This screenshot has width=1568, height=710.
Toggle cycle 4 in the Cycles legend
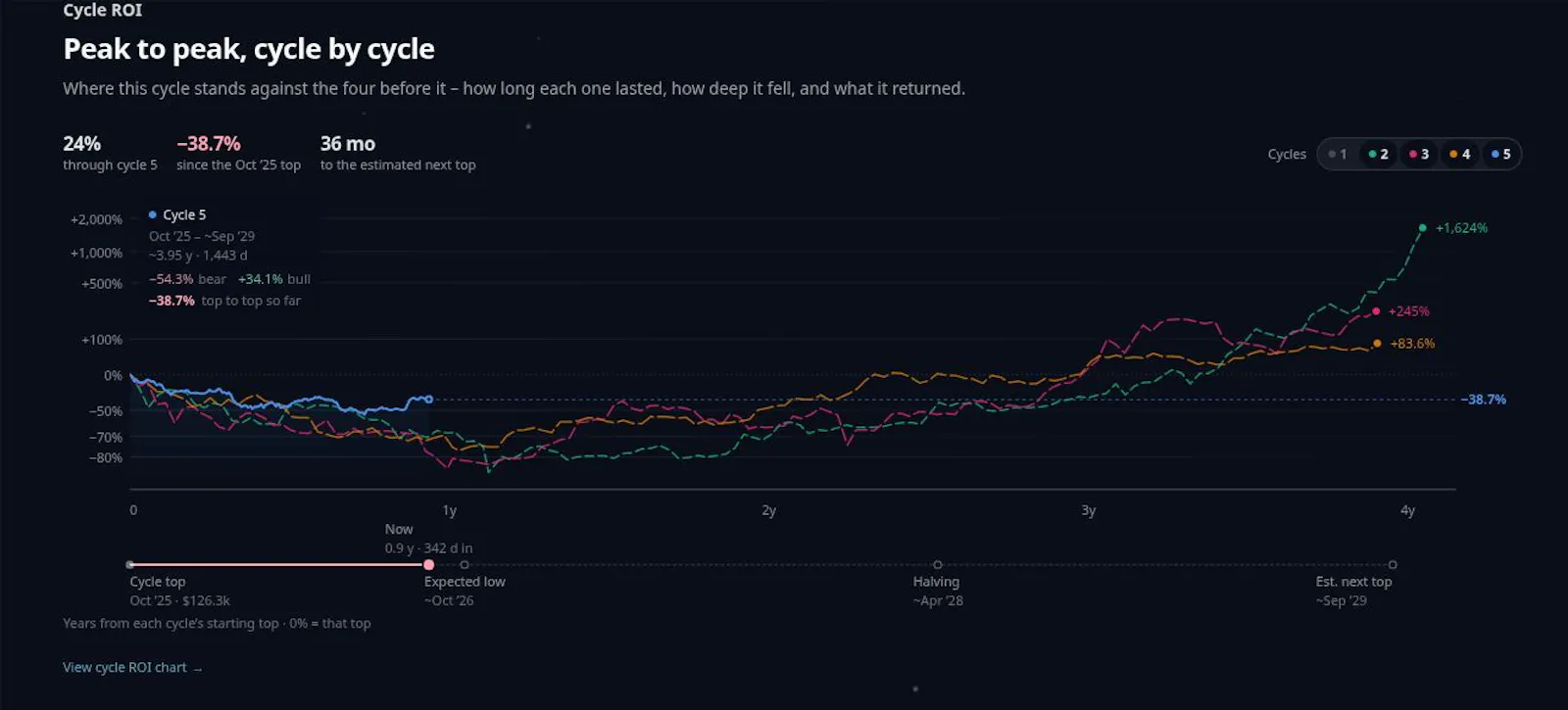(x=1459, y=154)
